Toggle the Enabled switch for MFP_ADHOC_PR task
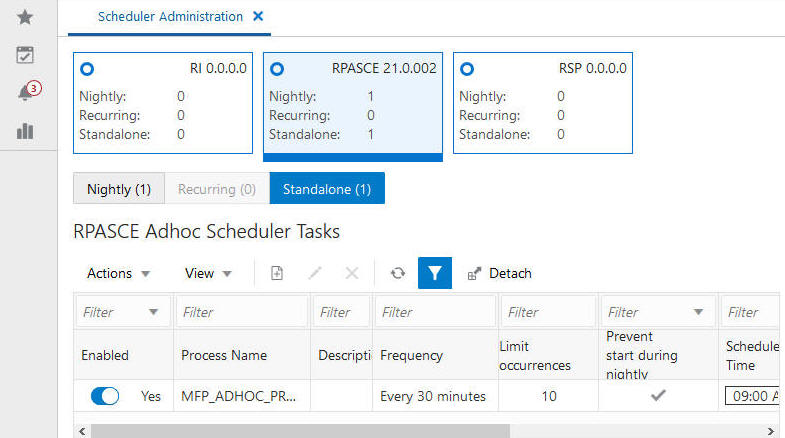Viewport: 785px width, 438px height. point(105,396)
